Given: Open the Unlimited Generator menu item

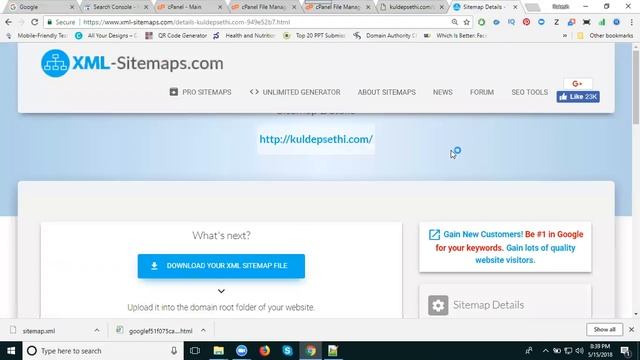Looking at the screenshot, I should [x=295, y=92].
